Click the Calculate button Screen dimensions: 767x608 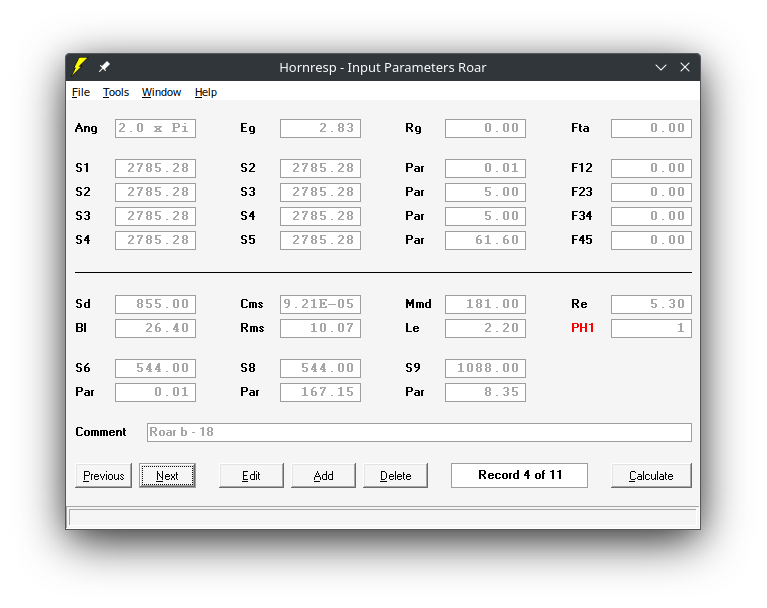click(651, 475)
